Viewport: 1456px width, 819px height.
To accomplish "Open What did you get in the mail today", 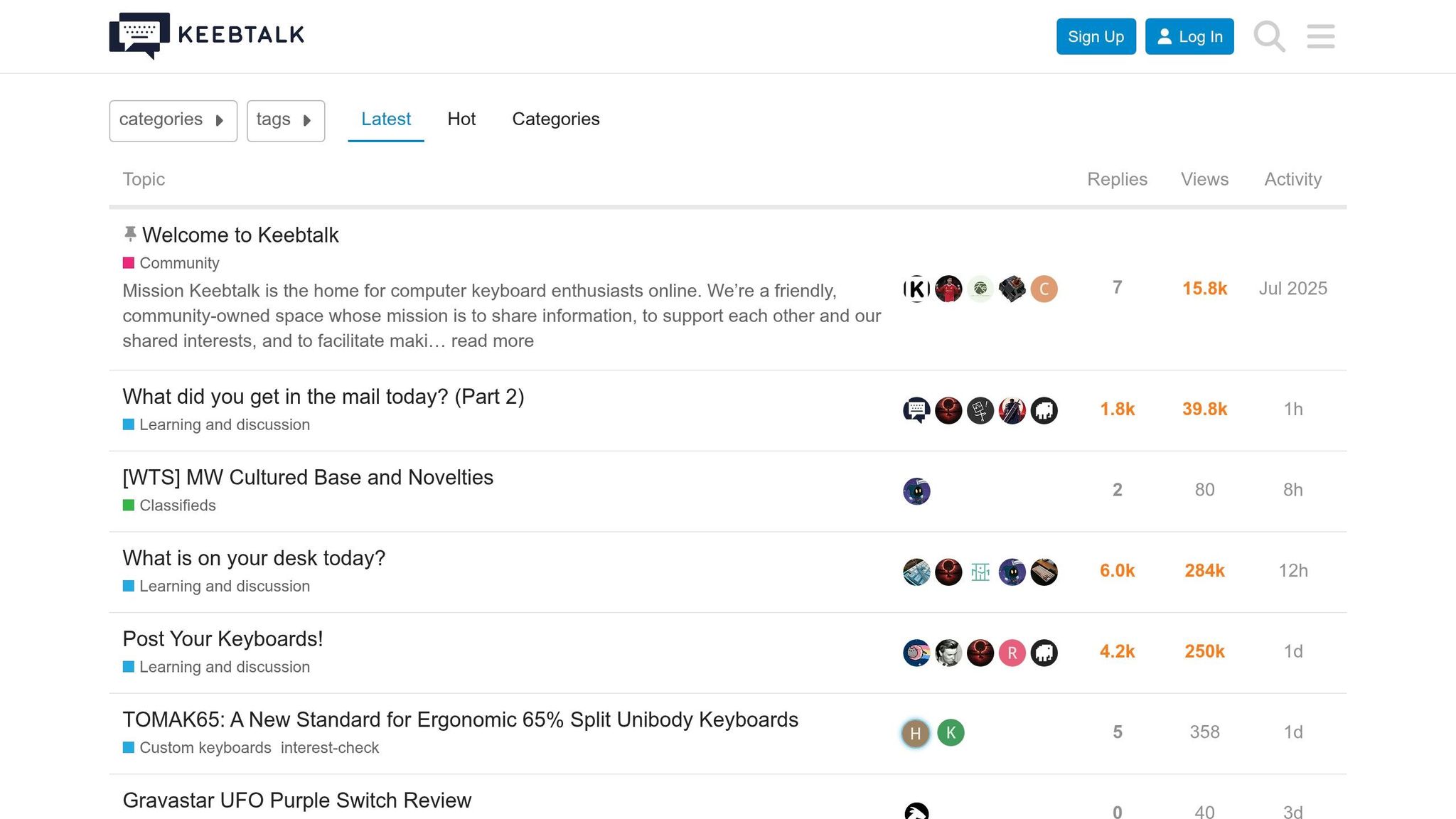I will pyautogui.click(x=323, y=397).
